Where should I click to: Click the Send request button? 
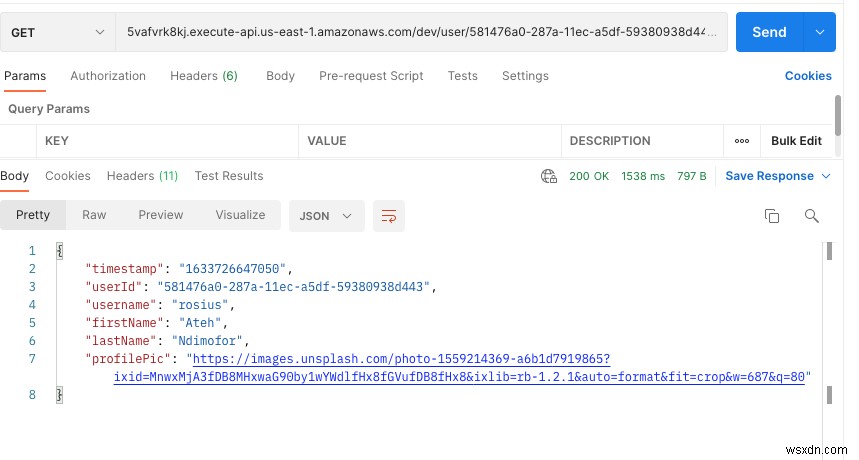click(x=768, y=32)
